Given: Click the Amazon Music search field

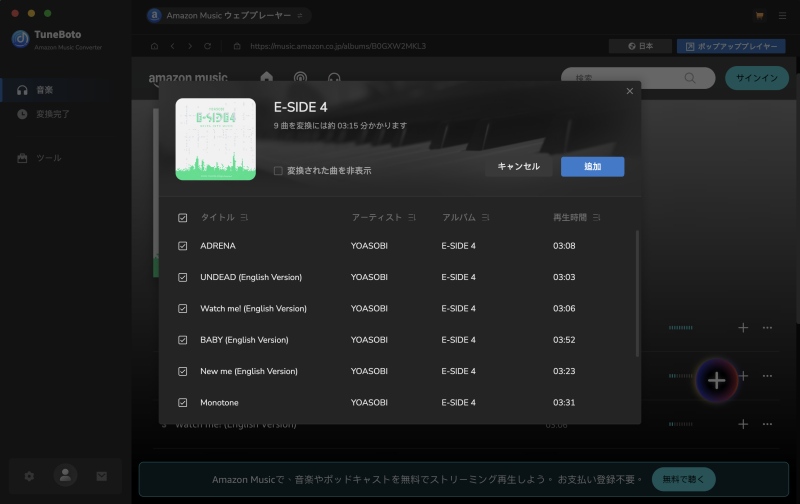Looking at the screenshot, I should (638, 78).
